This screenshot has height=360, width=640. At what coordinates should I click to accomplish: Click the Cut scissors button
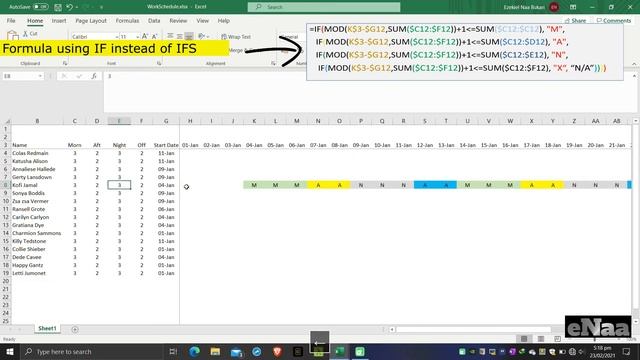(30, 34)
